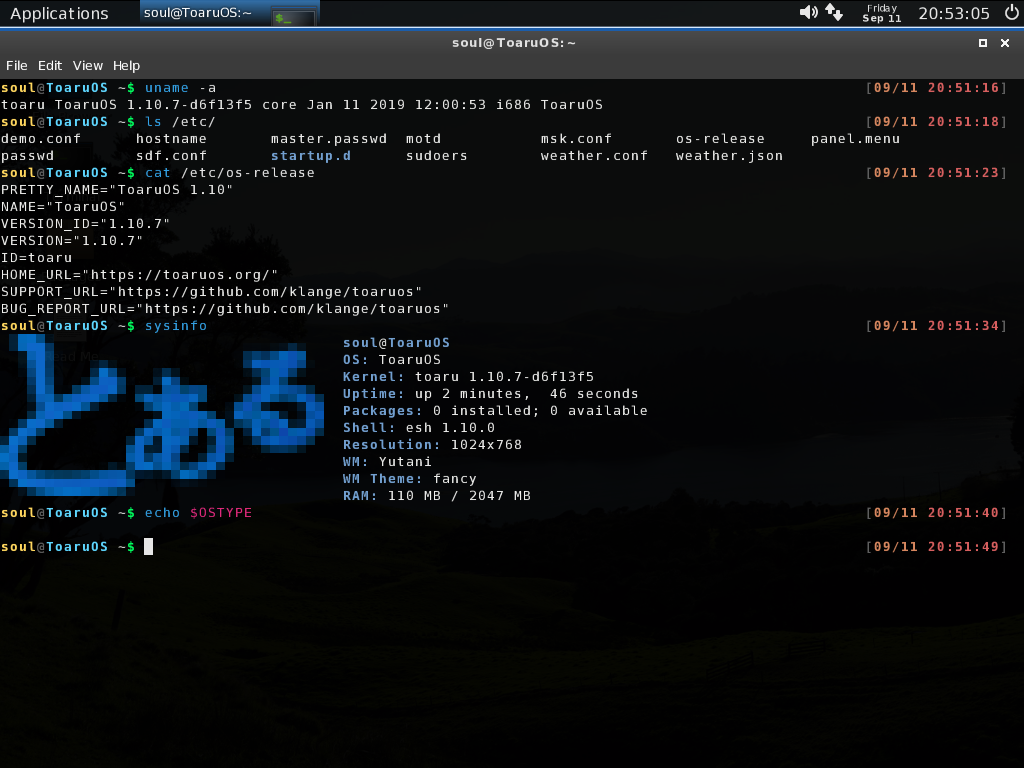The width and height of the screenshot is (1024, 768).
Task: Open the Applications menu
Action: tap(59, 14)
